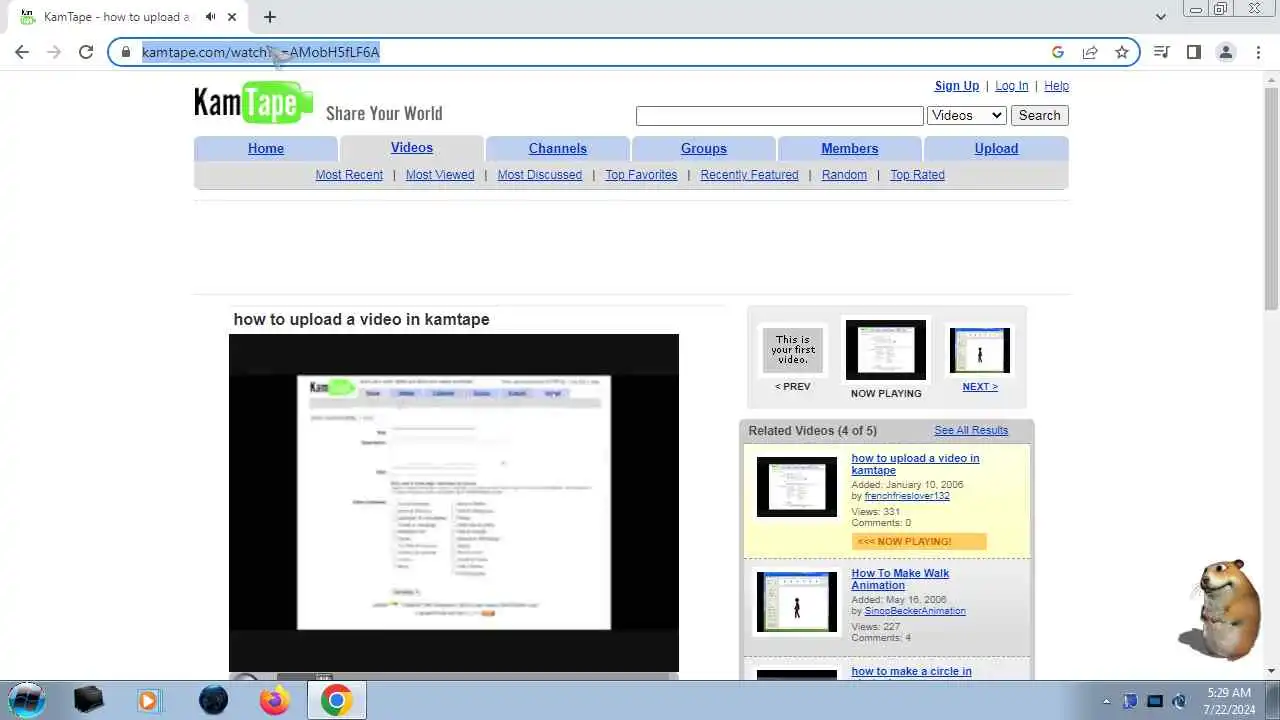The image size is (1280, 720).
Task: Open the Help link
Action: pyautogui.click(x=1057, y=86)
